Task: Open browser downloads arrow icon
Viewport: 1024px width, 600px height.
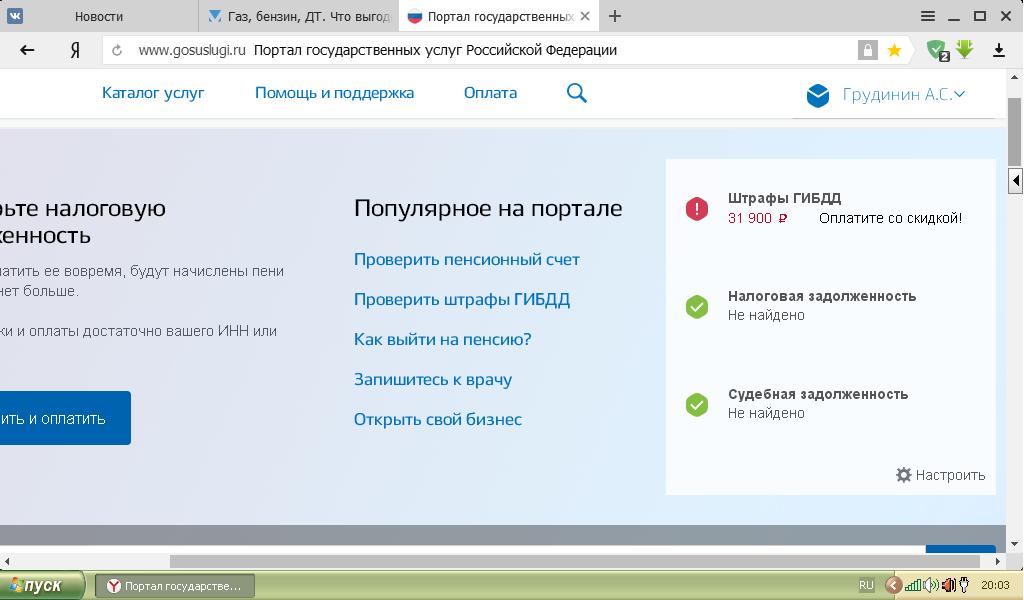Action: 998,50
